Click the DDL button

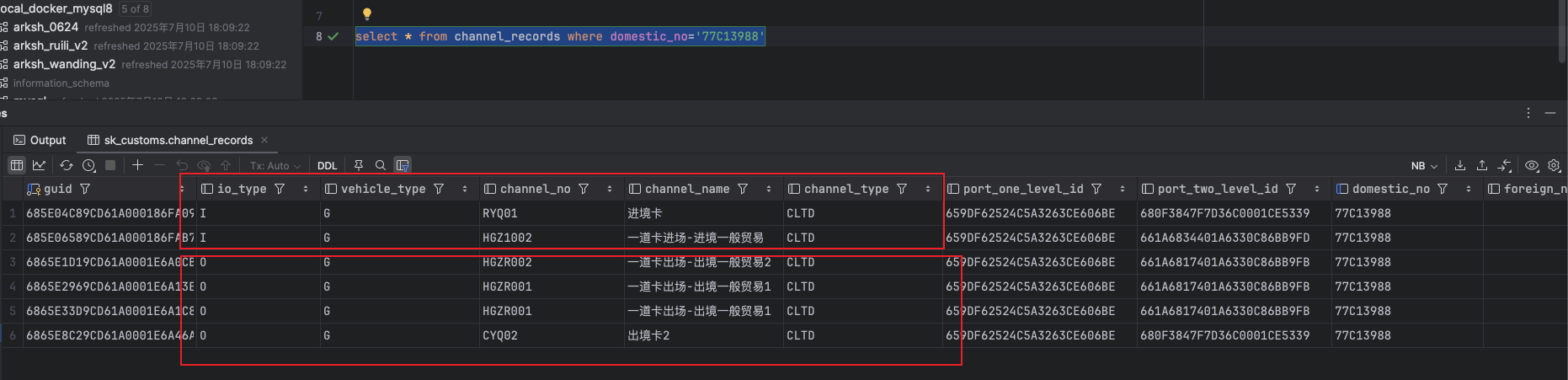pyautogui.click(x=327, y=166)
